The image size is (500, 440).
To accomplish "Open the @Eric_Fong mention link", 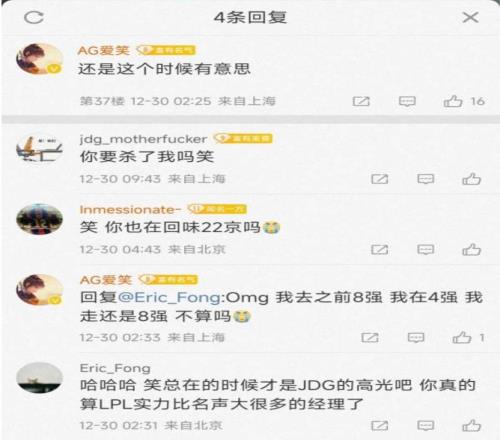I will (x=171, y=297).
